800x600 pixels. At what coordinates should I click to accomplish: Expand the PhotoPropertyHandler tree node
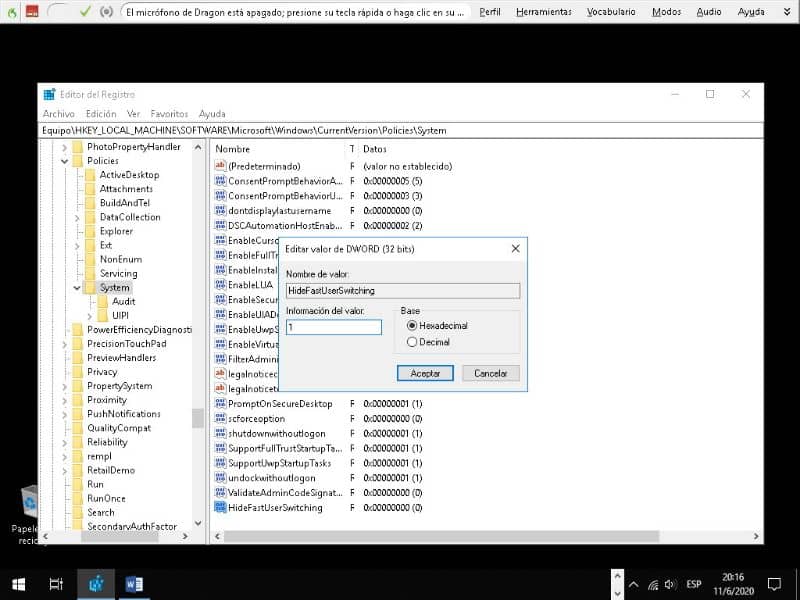point(64,147)
